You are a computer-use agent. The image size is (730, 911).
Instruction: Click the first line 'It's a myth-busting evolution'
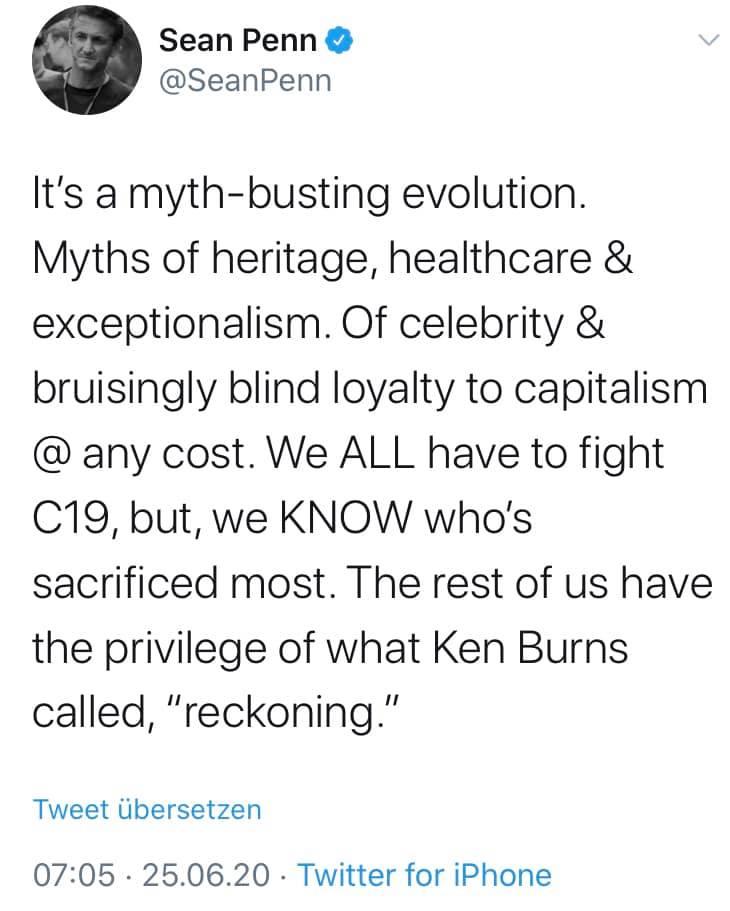[x=309, y=195]
